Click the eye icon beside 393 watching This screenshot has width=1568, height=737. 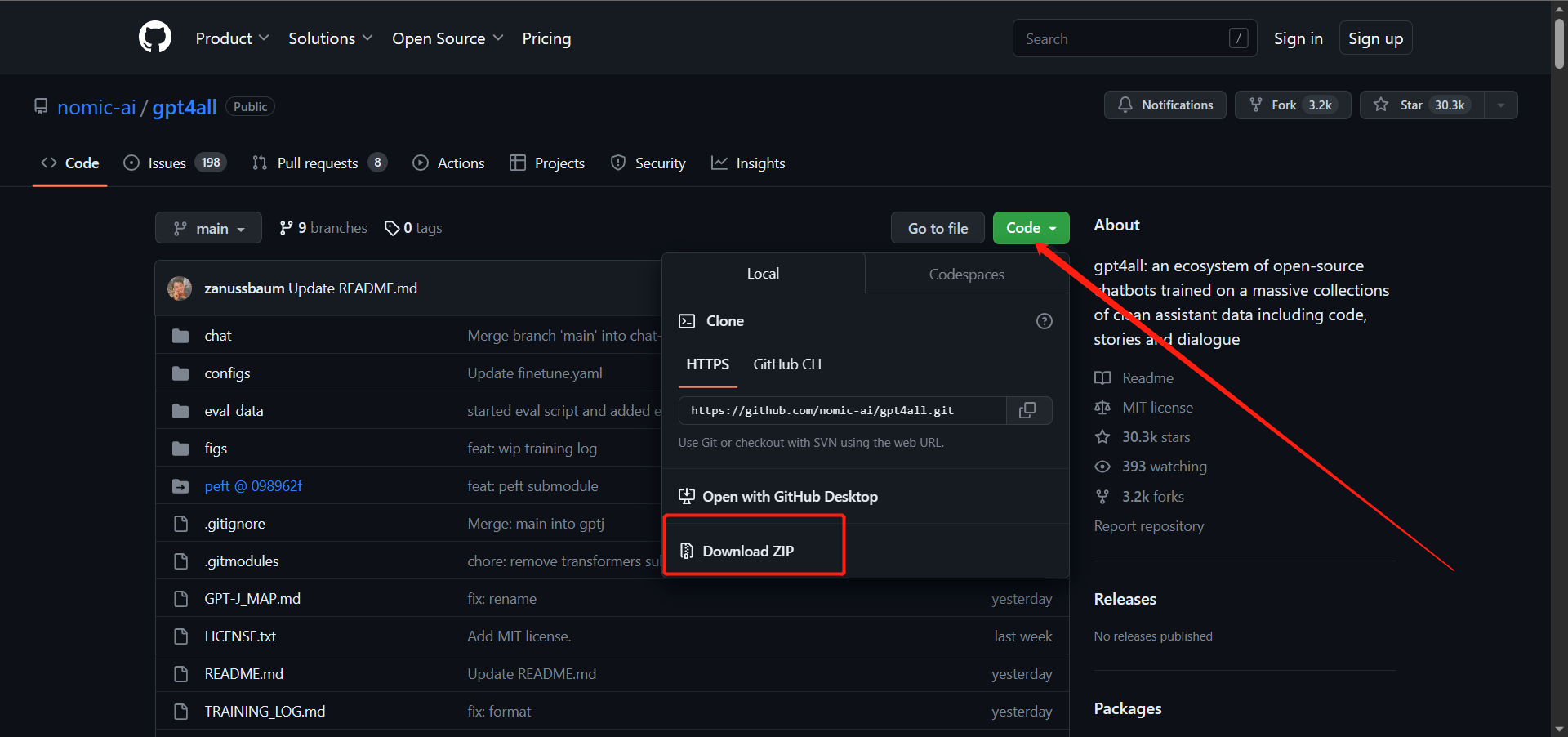click(x=1102, y=467)
